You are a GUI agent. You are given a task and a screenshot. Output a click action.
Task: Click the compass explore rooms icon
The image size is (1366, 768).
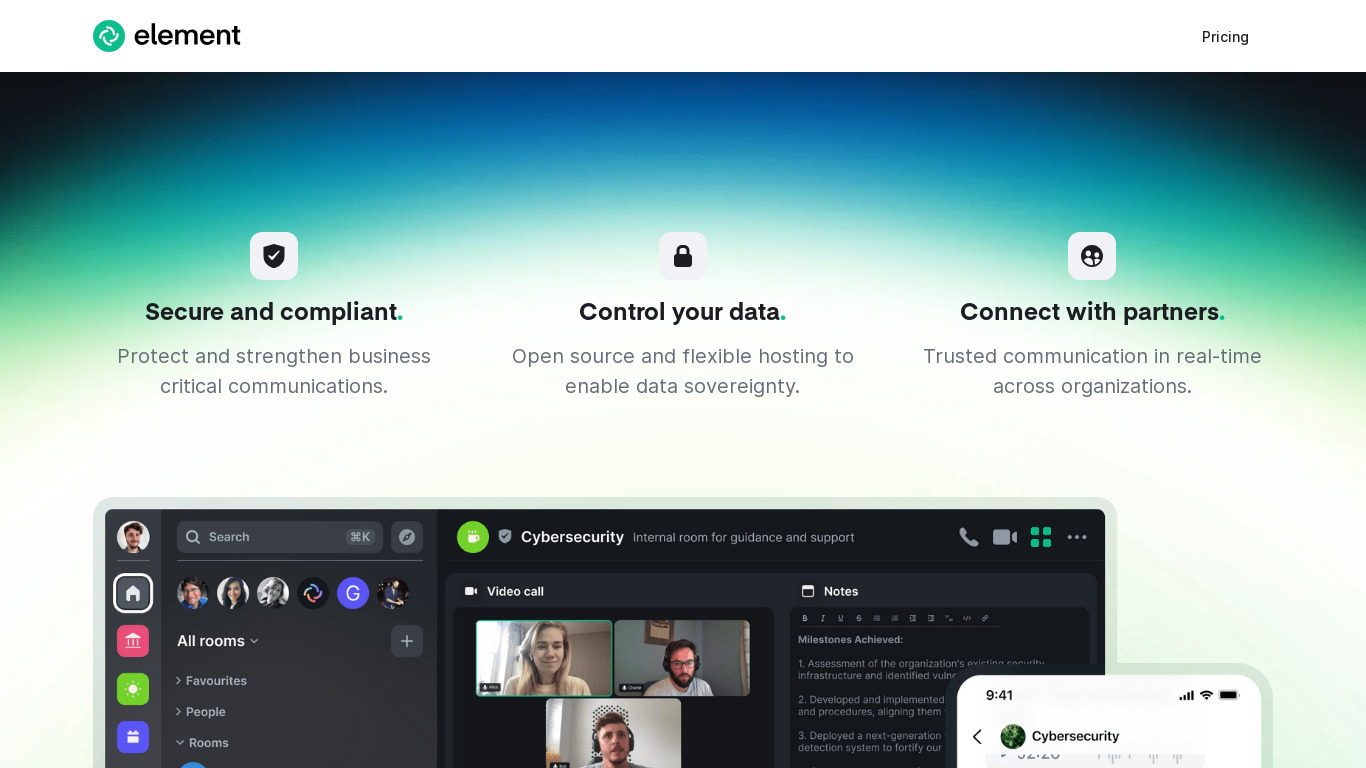(x=407, y=537)
